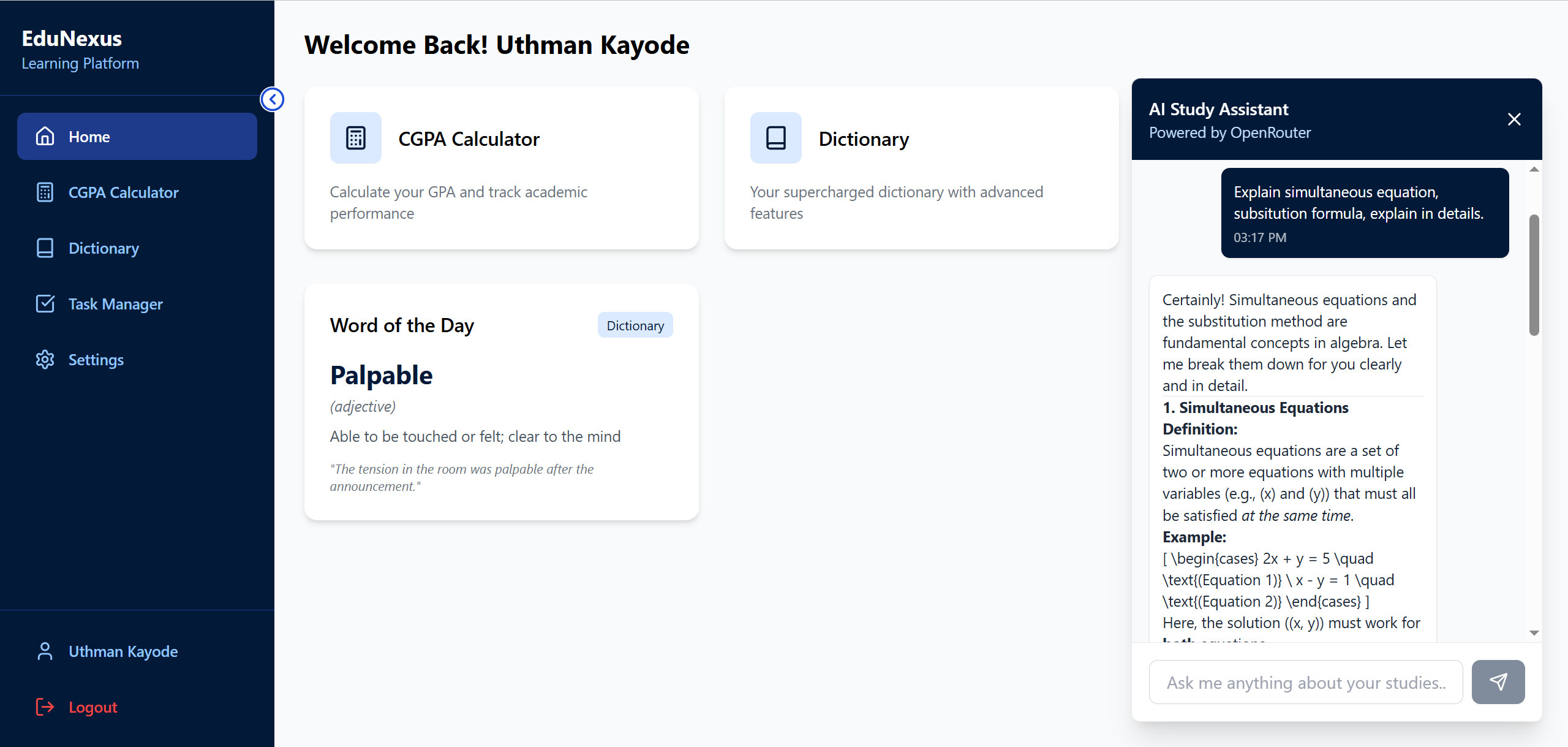Viewport: 1568px width, 747px height.
Task: Click the chat scroll down arrow
Action: [x=1534, y=632]
